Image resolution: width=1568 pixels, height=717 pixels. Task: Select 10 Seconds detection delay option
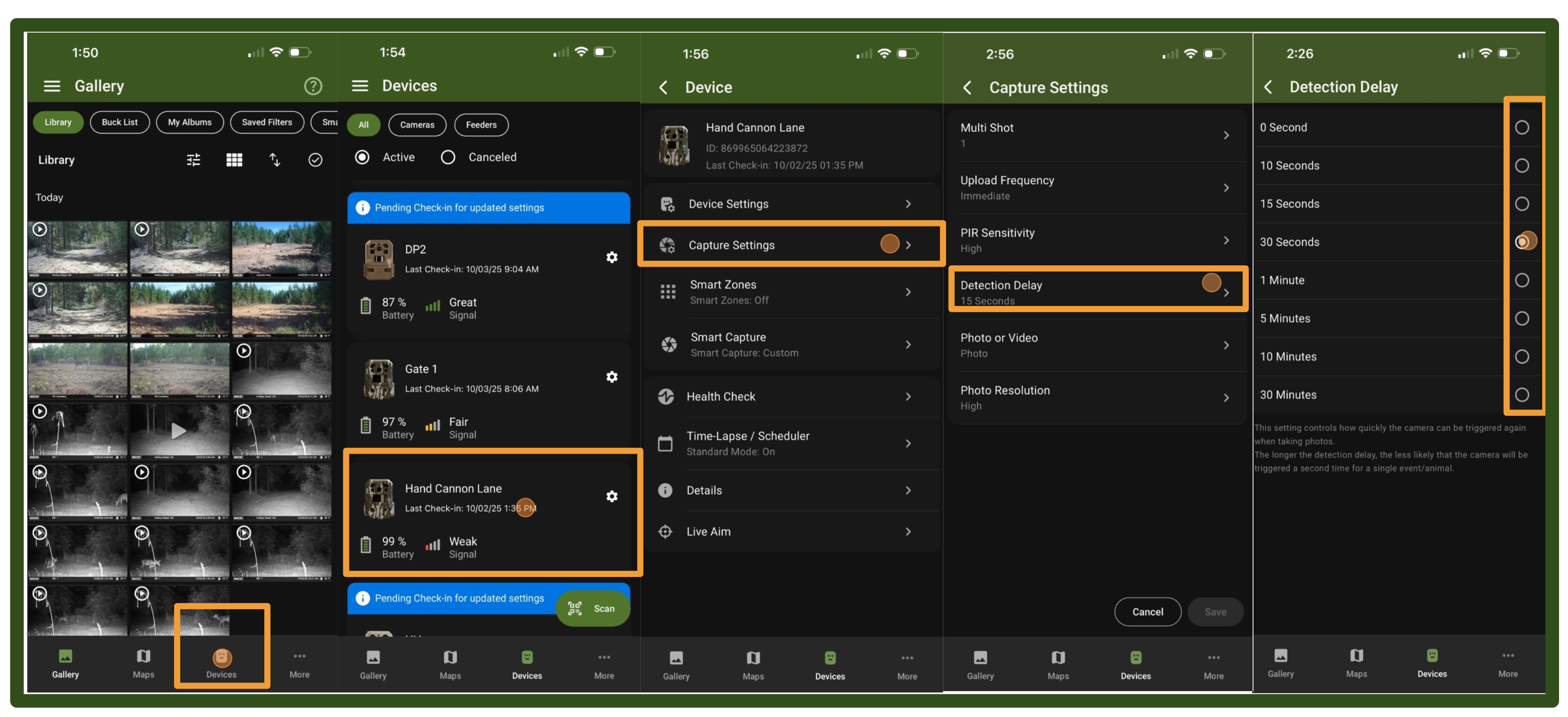coord(1521,166)
